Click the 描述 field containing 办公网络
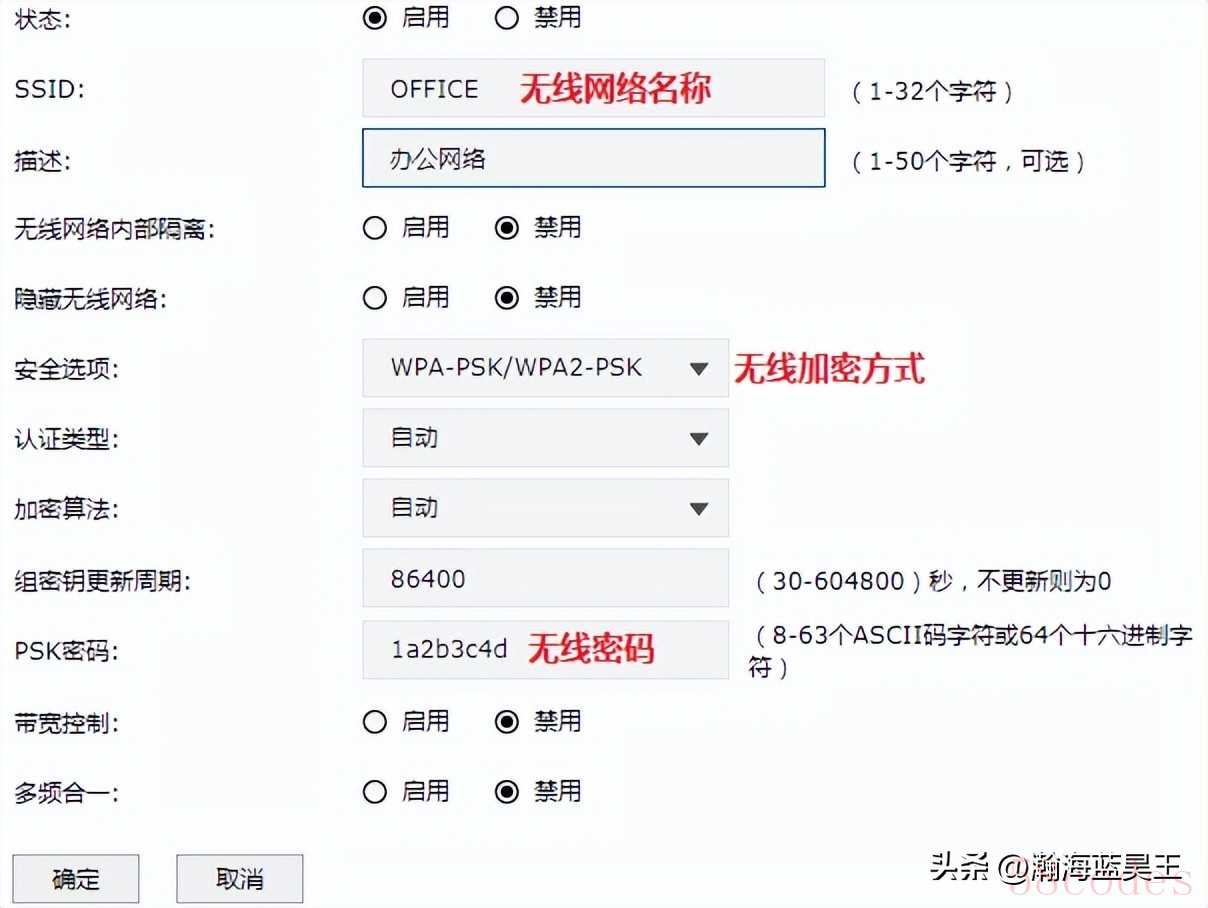1208x908 pixels. coord(593,158)
